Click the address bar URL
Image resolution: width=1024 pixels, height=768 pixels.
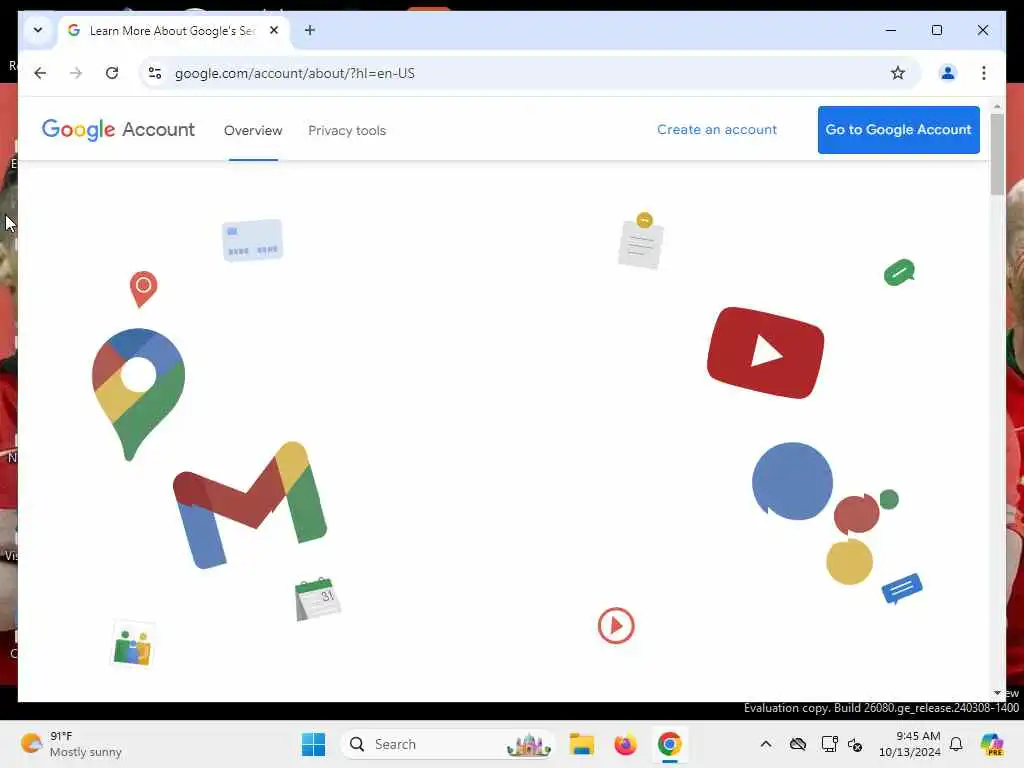(x=295, y=73)
